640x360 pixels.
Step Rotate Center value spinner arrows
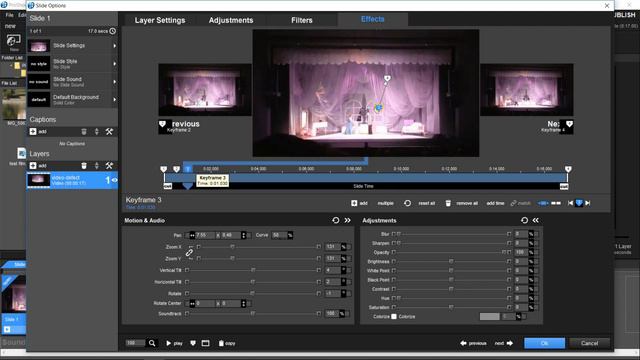click(244, 303)
